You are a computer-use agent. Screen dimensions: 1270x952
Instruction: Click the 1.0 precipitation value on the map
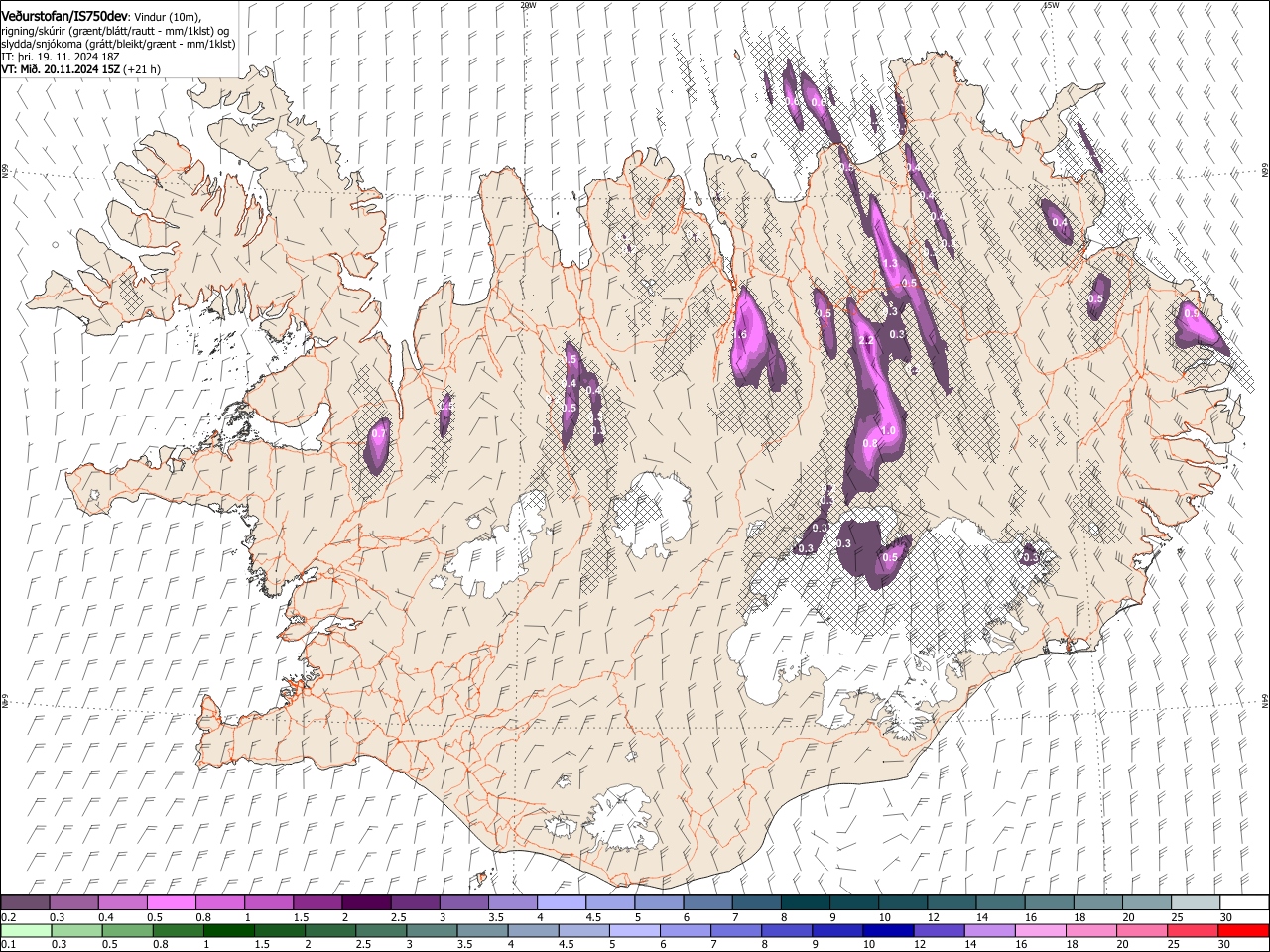coord(888,430)
